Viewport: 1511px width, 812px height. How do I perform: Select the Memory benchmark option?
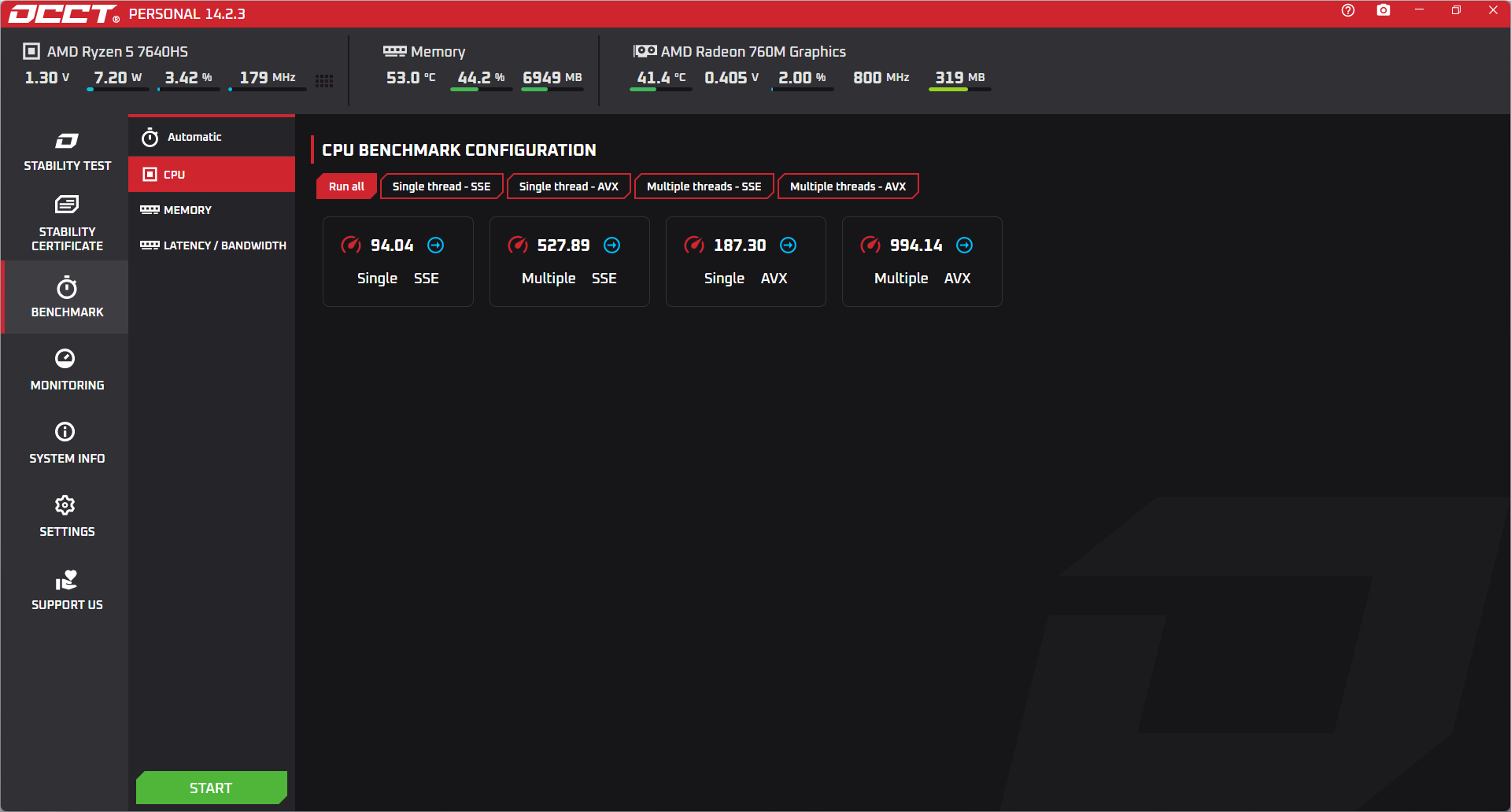point(212,210)
